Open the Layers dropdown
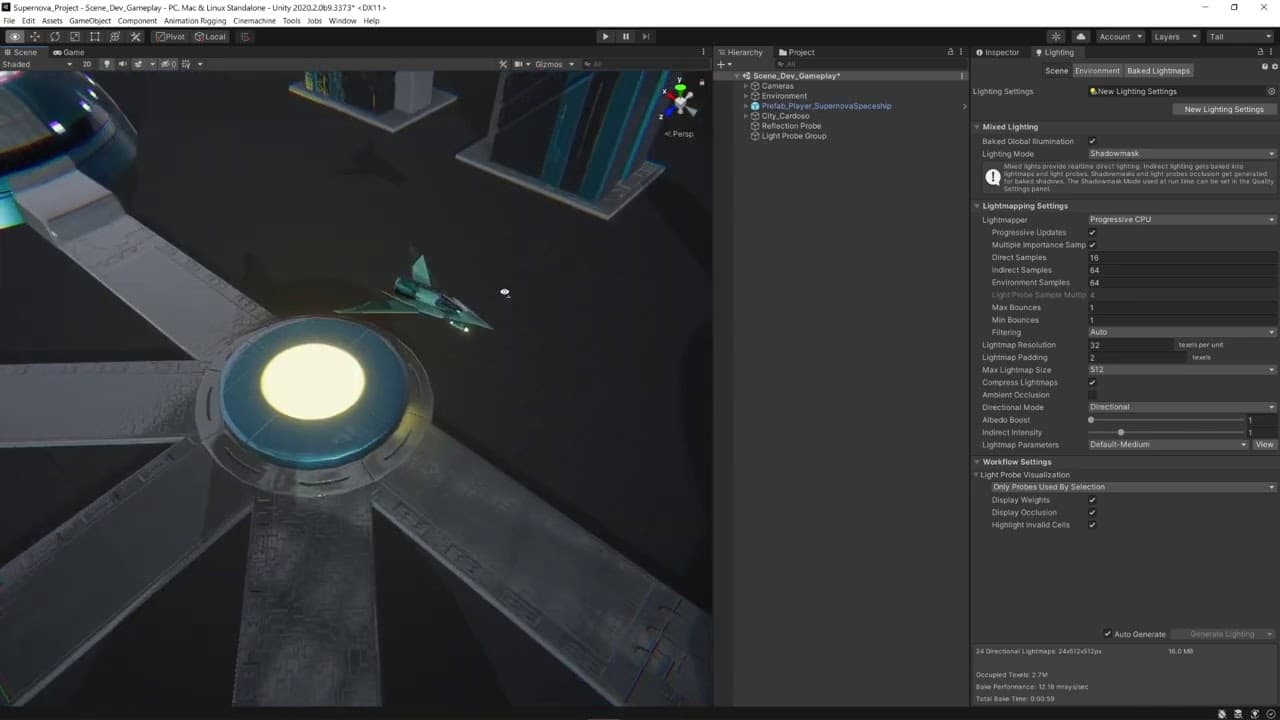This screenshot has height=720, width=1280. (1175, 36)
